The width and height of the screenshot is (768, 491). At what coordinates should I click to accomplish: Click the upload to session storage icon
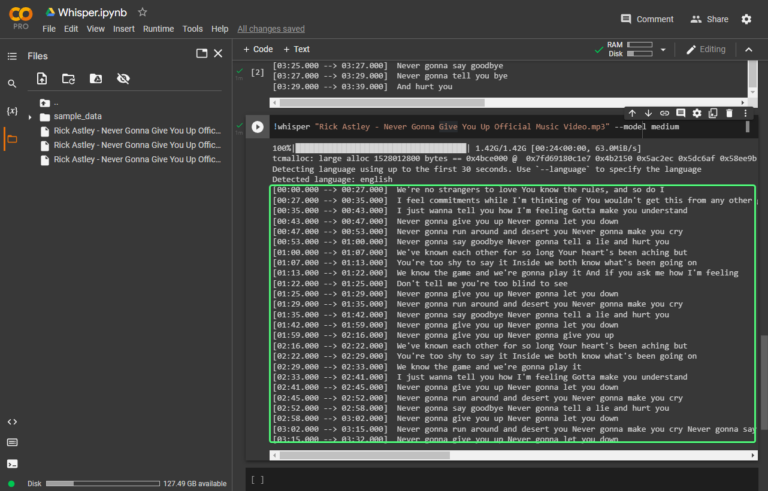[x=43, y=78]
